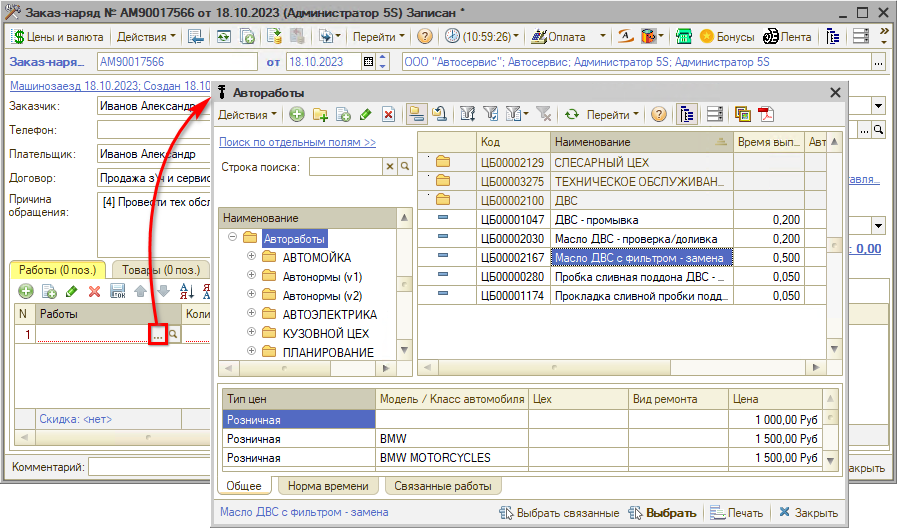Expand КУЗОВНОЙ ЦЕХ folder
Screen dimensions: 897x528
[251, 332]
